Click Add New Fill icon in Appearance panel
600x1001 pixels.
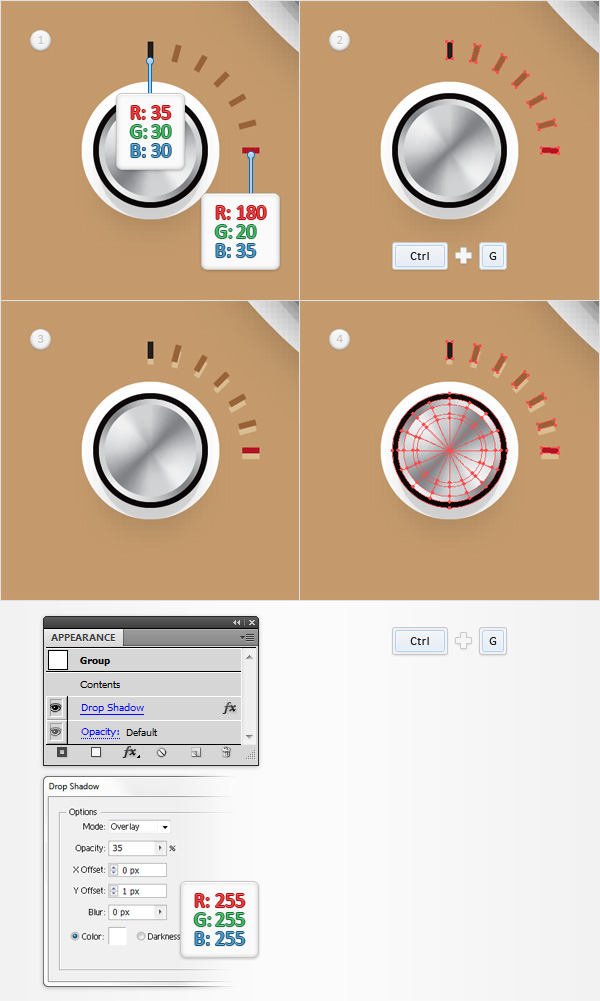[x=96, y=752]
